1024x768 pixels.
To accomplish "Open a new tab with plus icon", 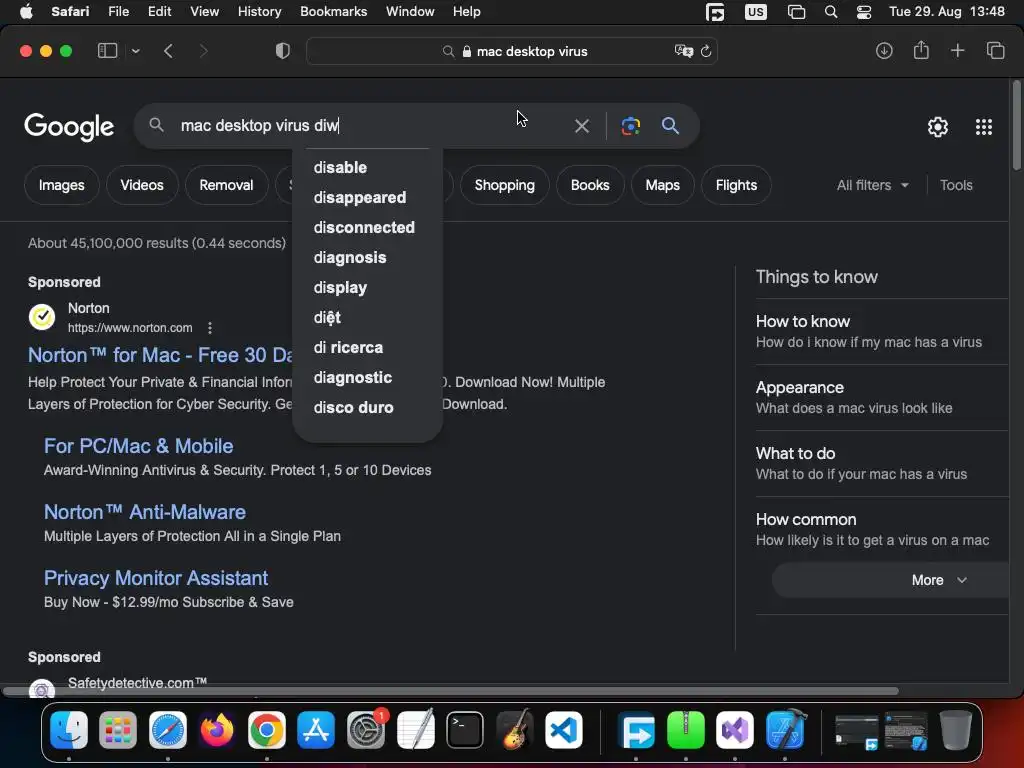I will (x=957, y=50).
